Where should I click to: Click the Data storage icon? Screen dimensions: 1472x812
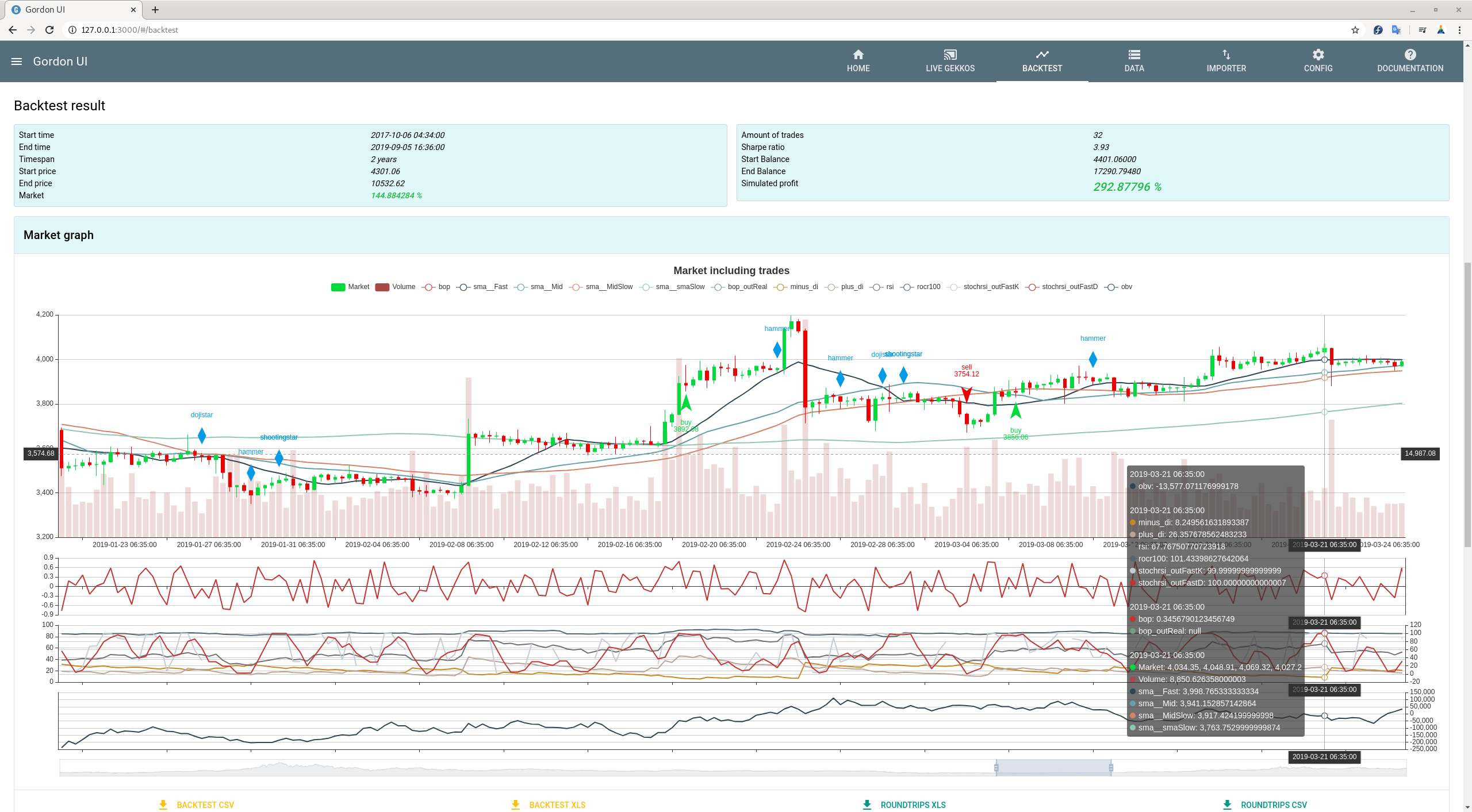(x=1134, y=55)
